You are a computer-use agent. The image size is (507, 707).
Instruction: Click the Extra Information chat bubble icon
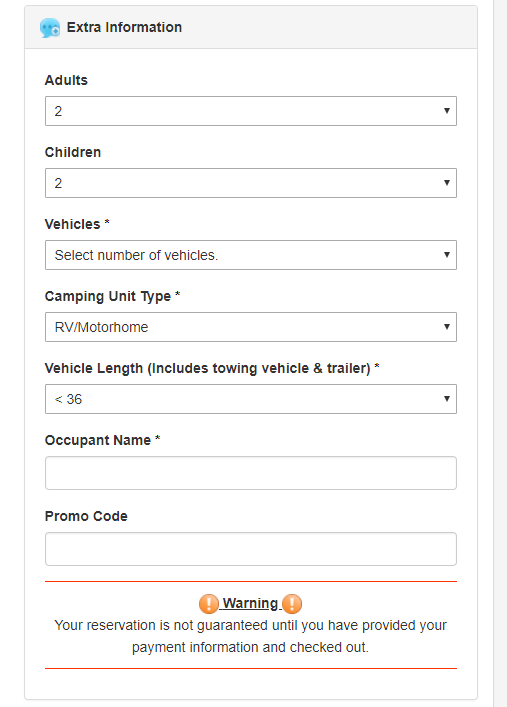(x=50, y=28)
